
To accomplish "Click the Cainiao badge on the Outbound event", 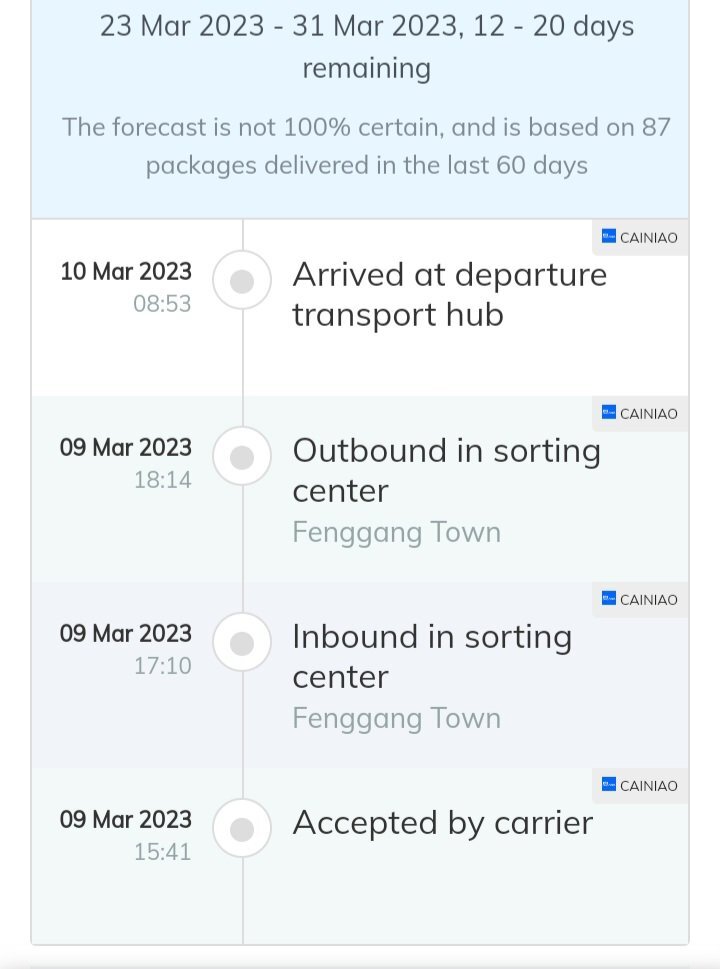I will [640, 413].
